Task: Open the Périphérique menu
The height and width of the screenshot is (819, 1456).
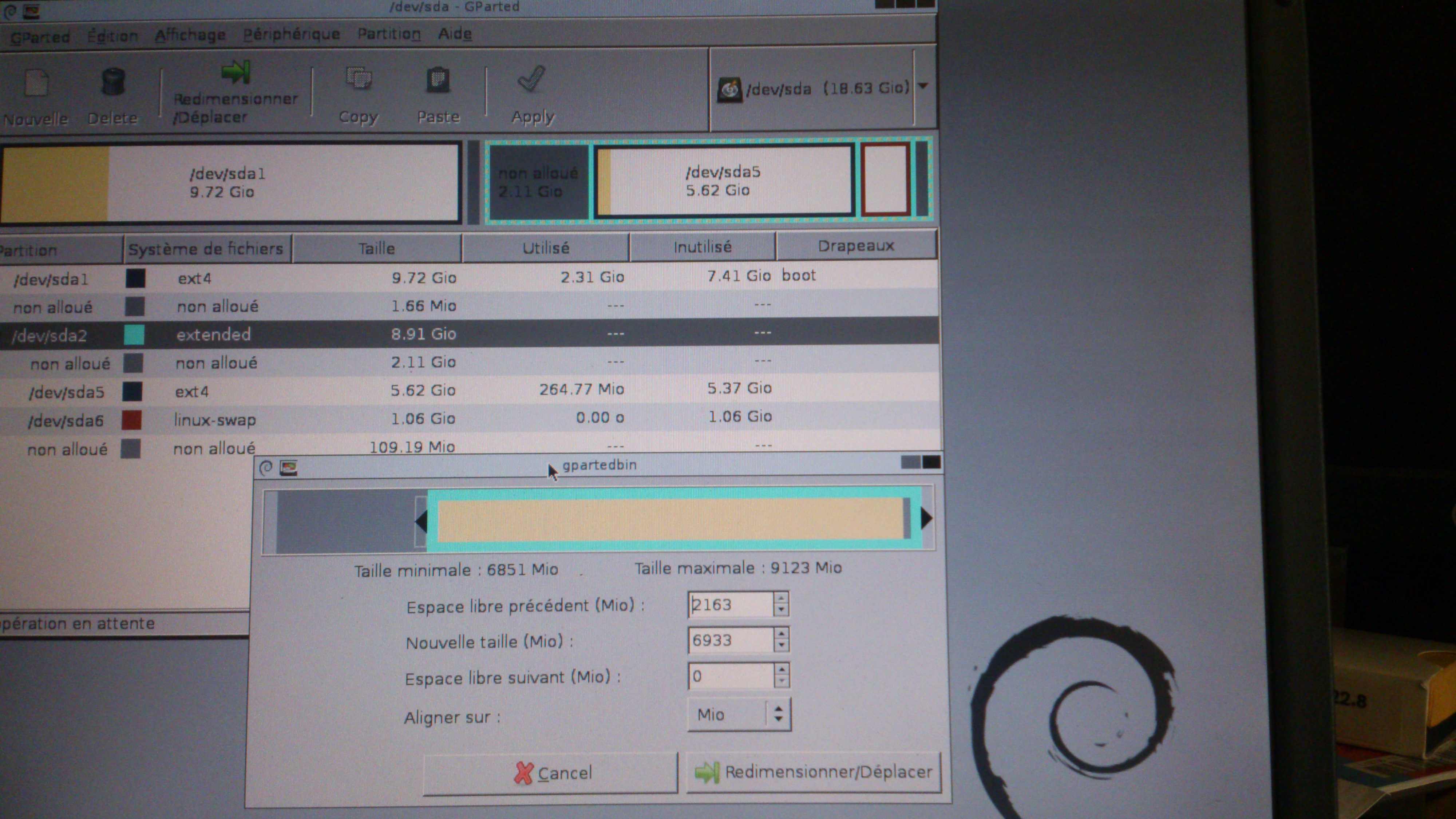Action: click(291, 34)
